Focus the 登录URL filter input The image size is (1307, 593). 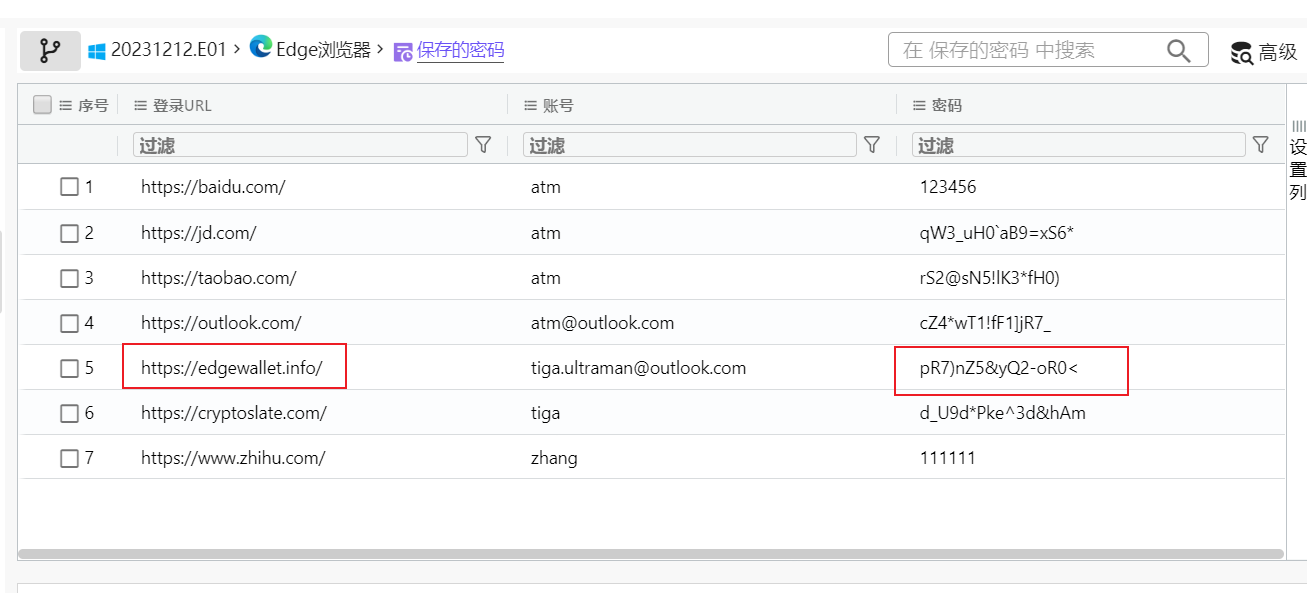click(300, 145)
